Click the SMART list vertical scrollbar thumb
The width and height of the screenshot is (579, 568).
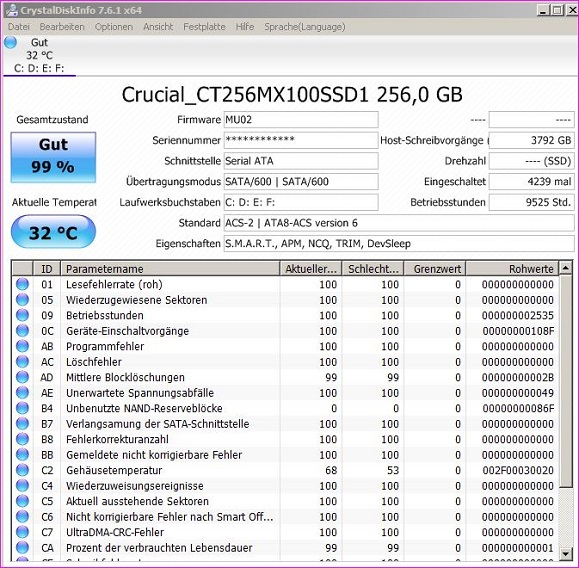(x=565, y=381)
